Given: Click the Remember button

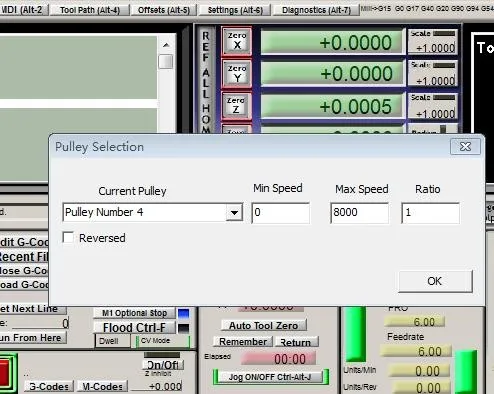Looking at the screenshot, I should (243, 342).
